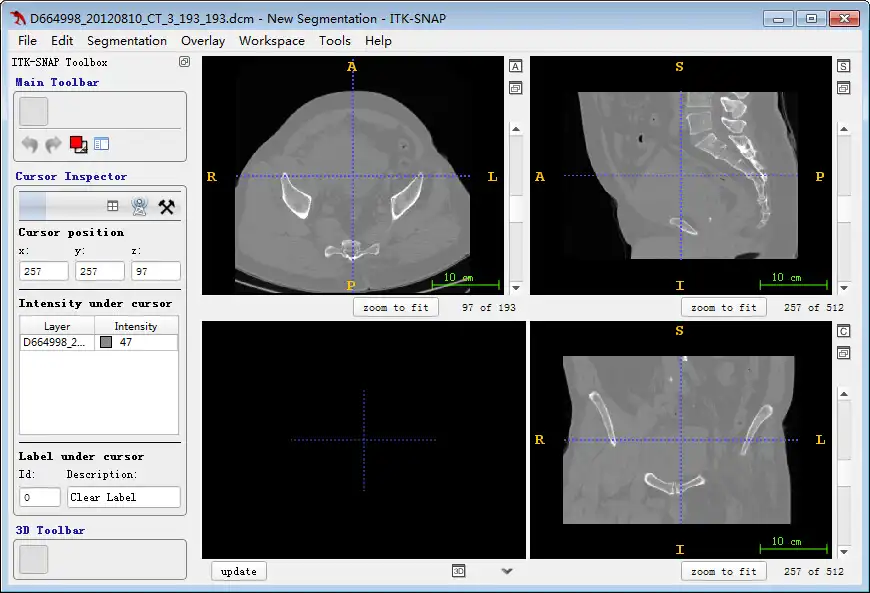870x593 pixels.
Task: Click the x cursor position input field
Action: 44,271
